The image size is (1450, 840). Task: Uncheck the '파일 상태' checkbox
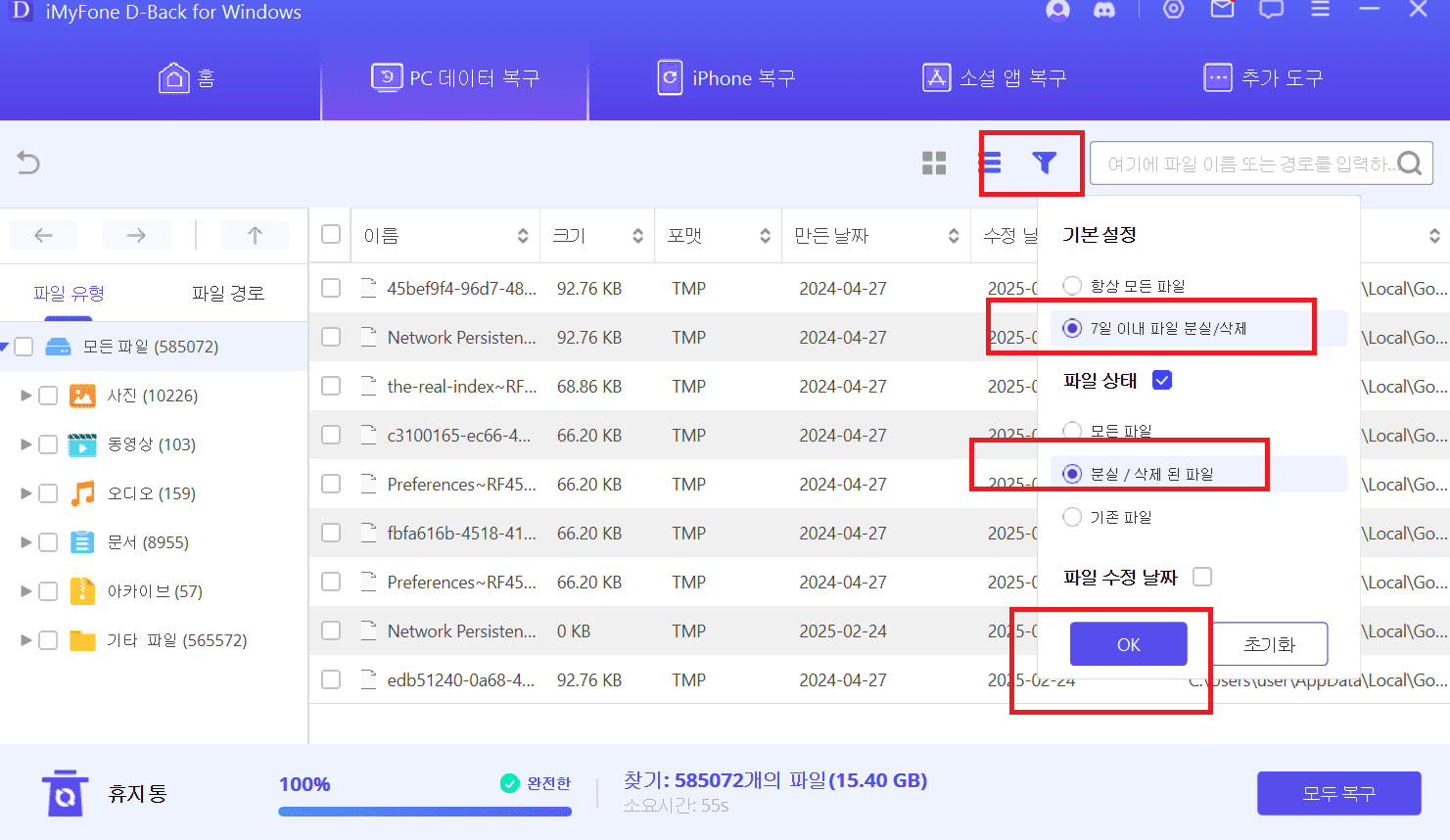(x=1162, y=381)
